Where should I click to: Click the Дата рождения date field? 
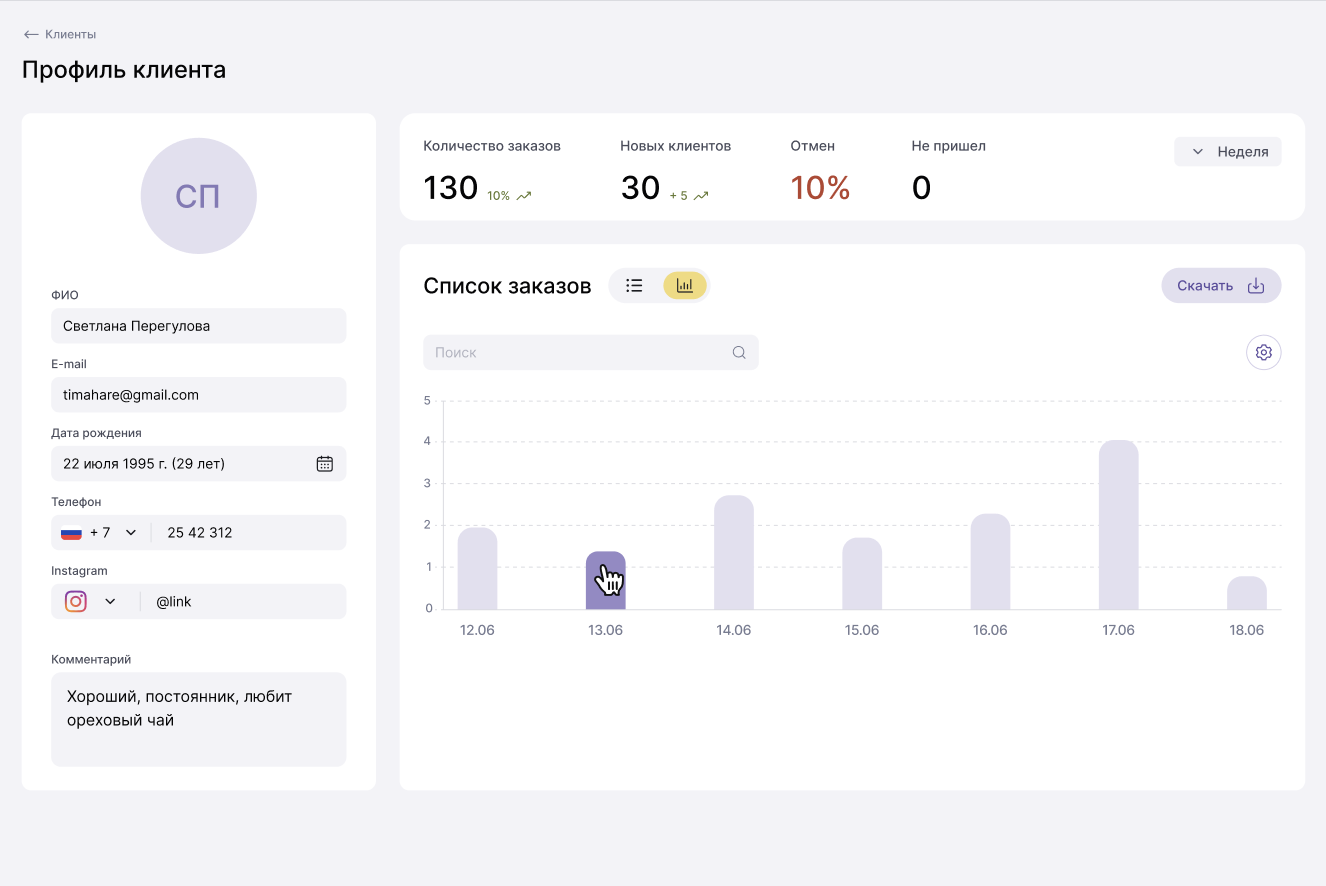tap(199, 464)
